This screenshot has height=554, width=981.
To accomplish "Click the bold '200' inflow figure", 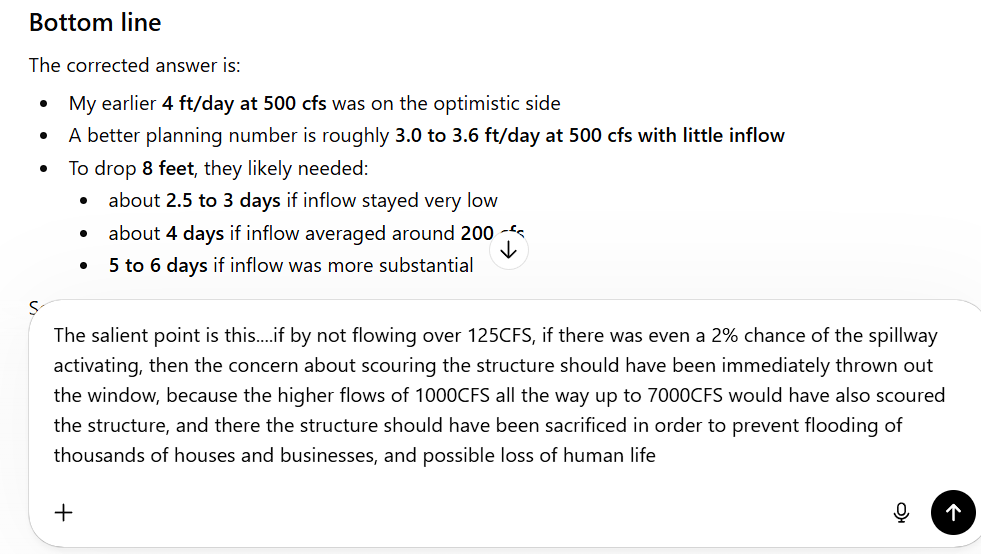I will (477, 233).
